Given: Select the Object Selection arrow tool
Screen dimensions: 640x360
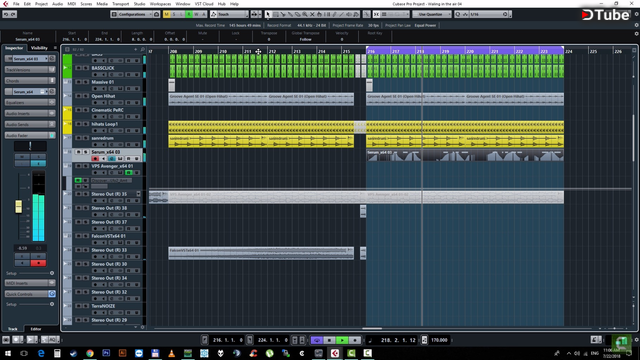Looking at the screenshot, I should [268, 14].
